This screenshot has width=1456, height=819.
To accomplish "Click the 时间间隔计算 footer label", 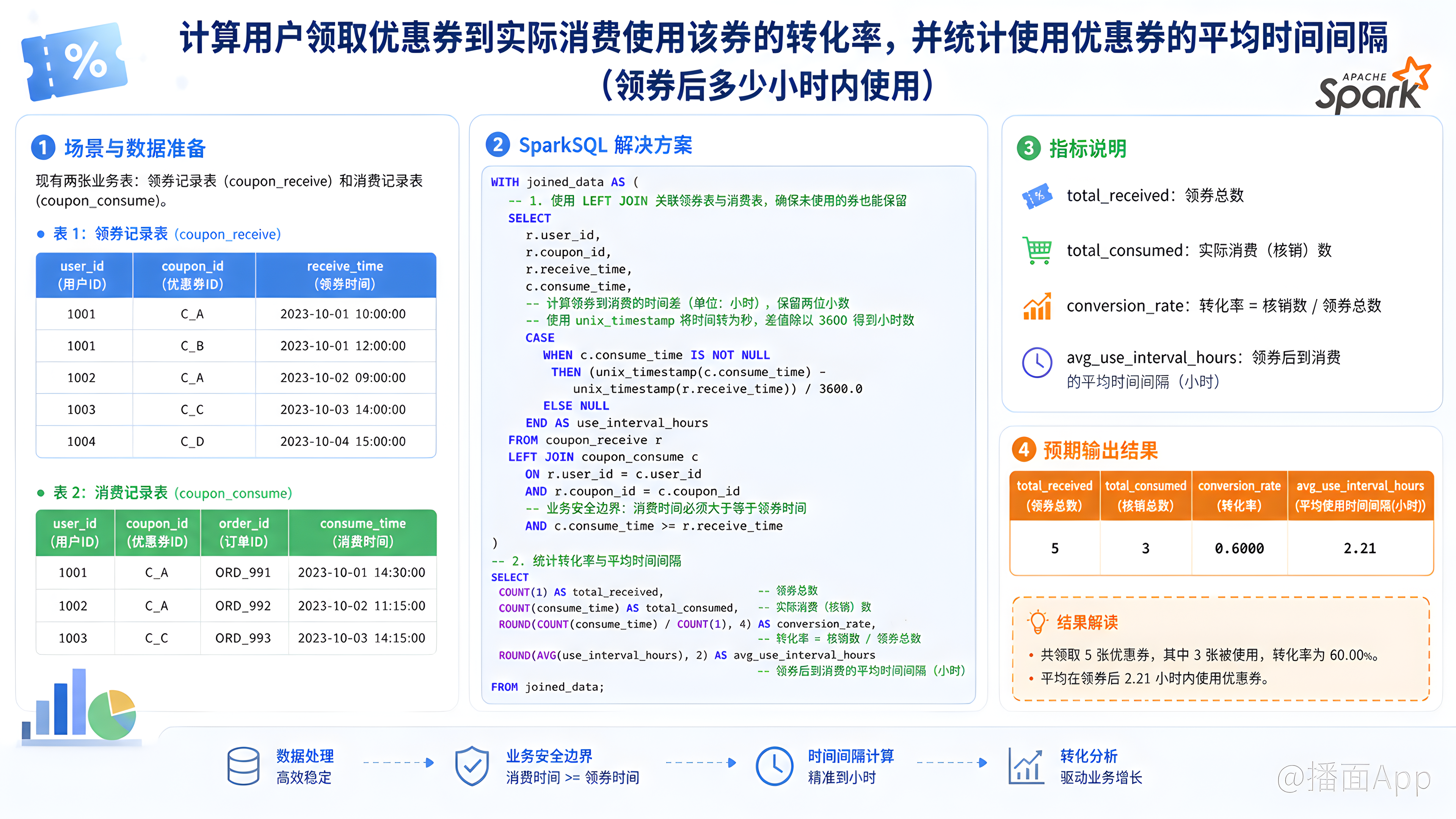I will tap(850, 756).
